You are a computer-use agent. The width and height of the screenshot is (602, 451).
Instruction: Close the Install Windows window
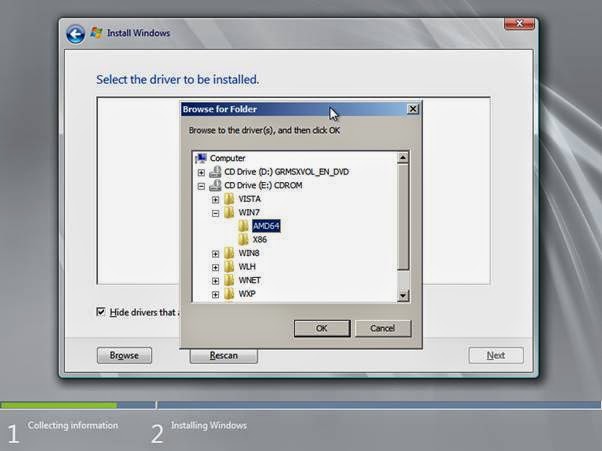[519, 24]
